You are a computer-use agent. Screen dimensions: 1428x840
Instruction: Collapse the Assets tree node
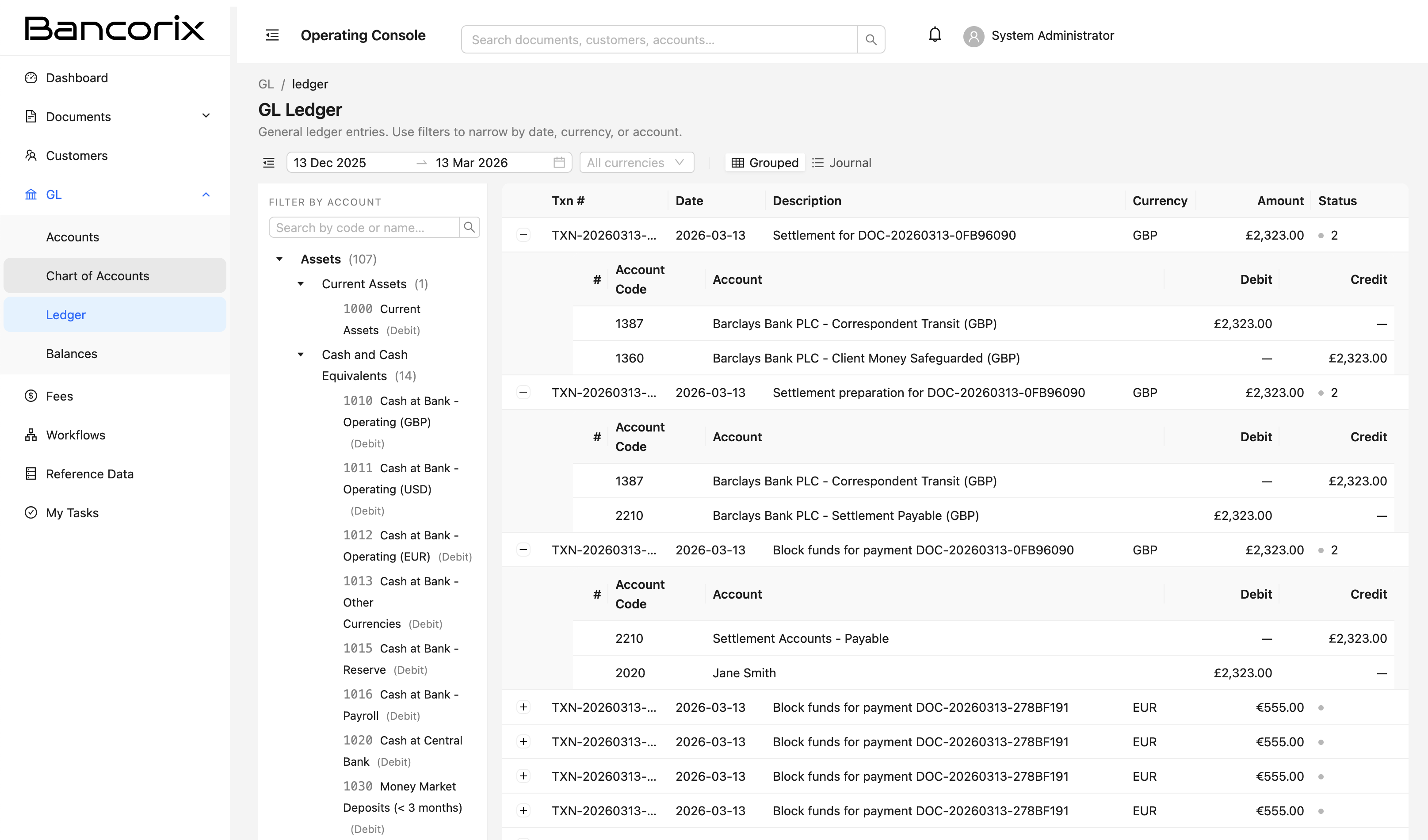tap(279, 259)
